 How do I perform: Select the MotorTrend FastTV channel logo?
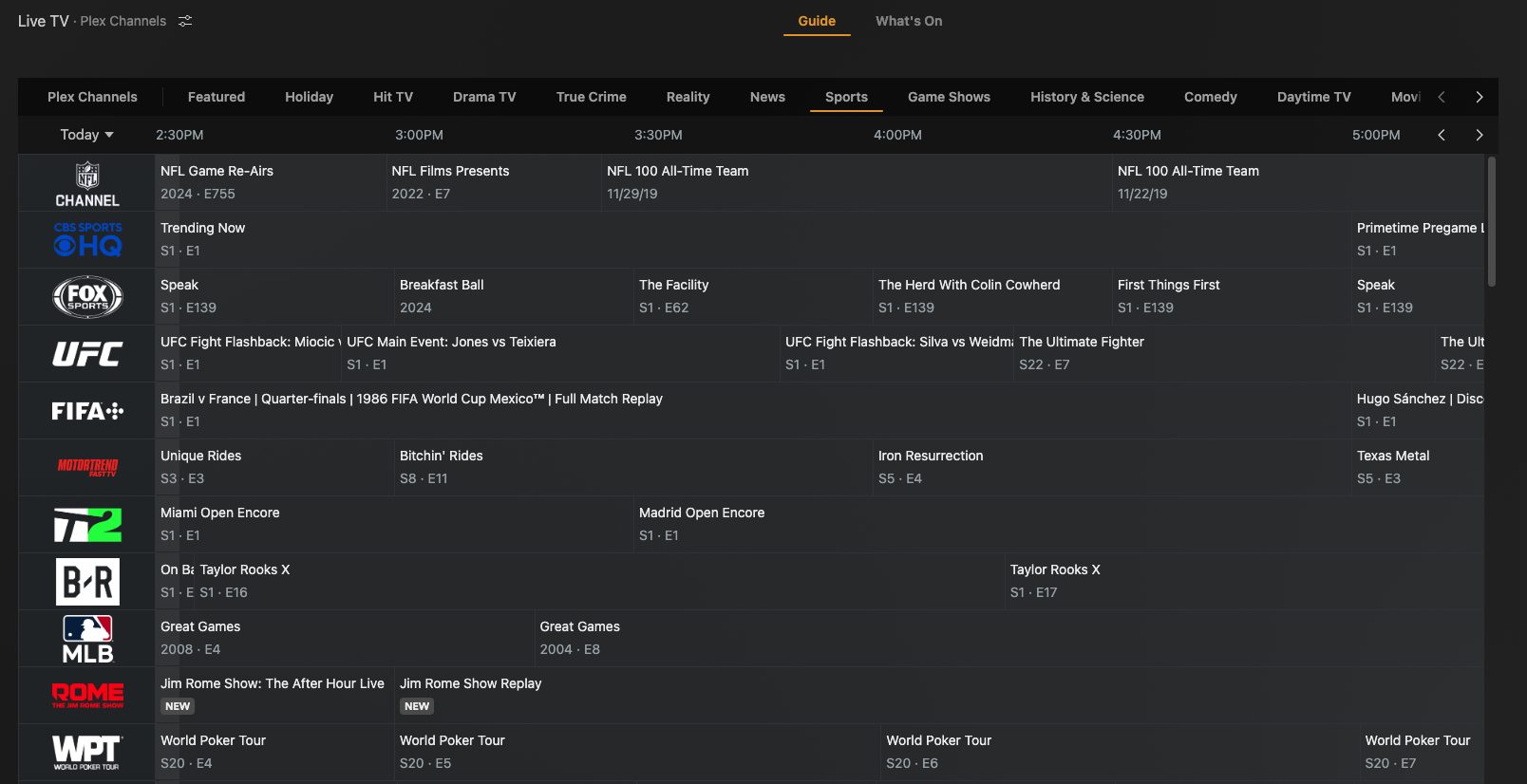pos(87,467)
